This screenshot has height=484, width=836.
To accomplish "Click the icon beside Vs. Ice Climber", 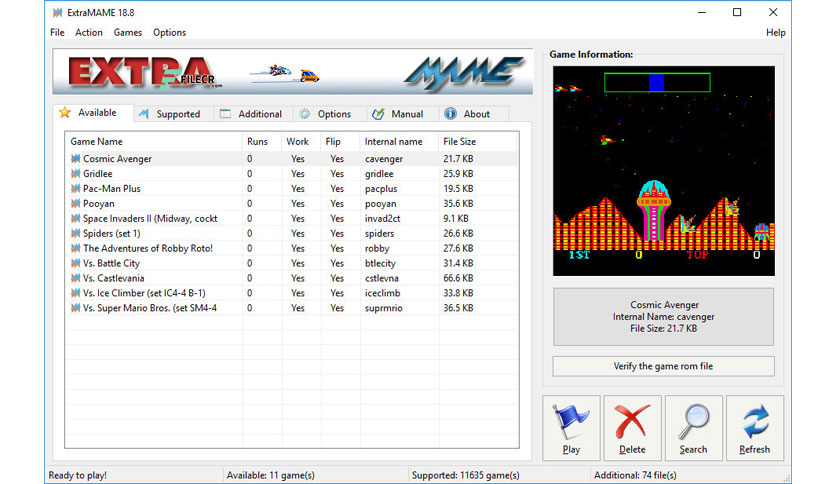I will pyautogui.click(x=76, y=293).
